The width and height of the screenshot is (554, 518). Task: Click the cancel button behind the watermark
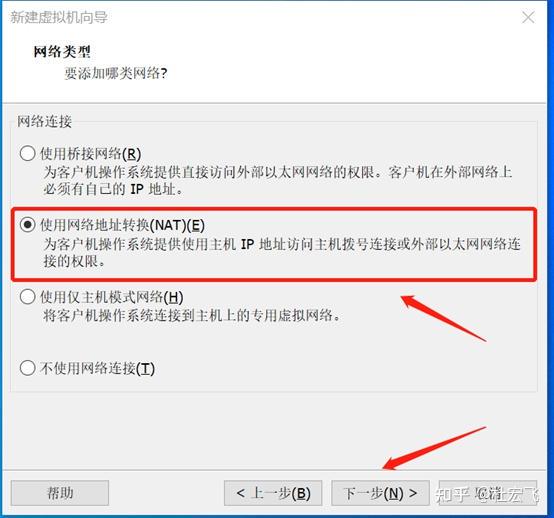[488, 493]
